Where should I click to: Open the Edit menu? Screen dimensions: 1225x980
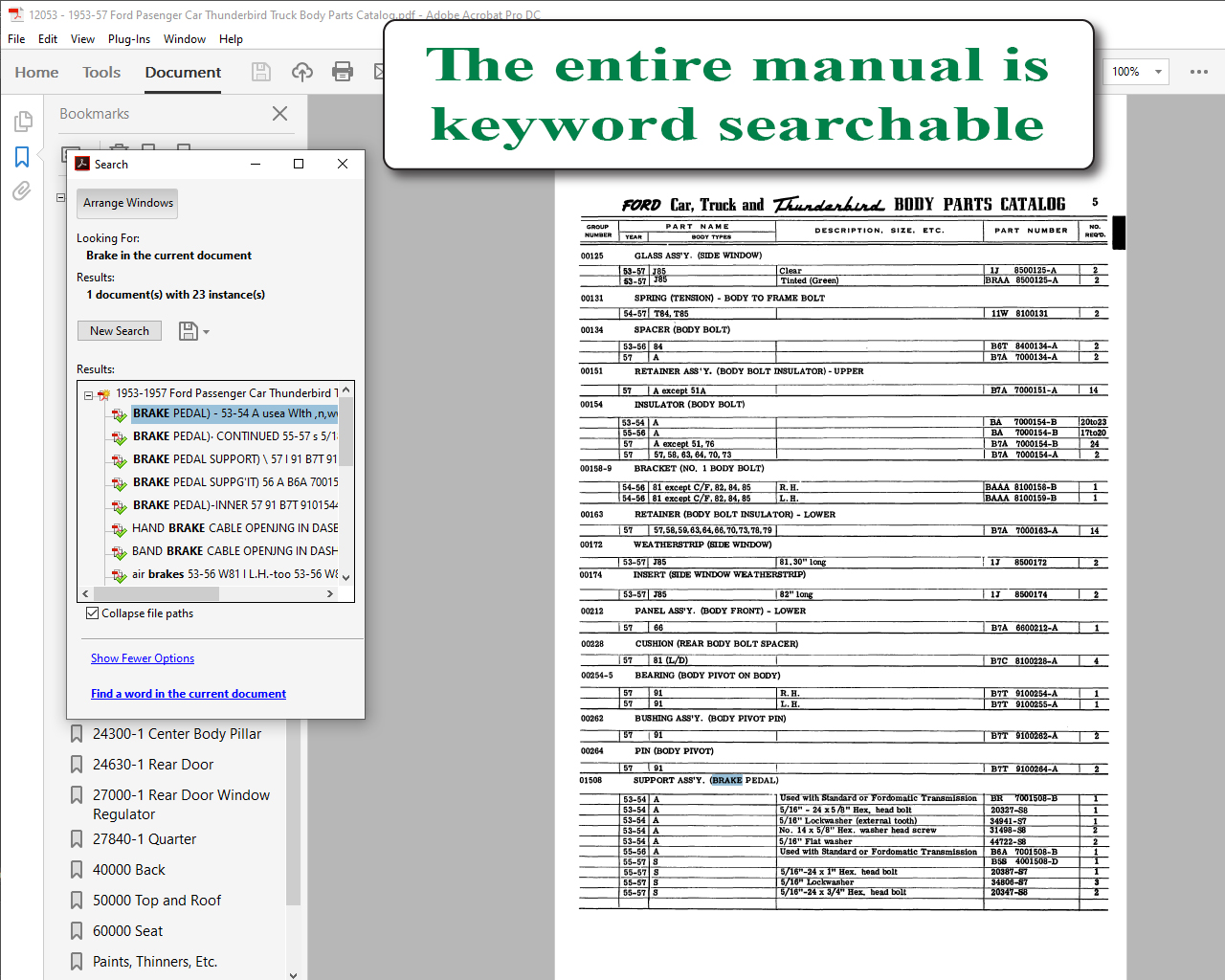[x=48, y=39]
